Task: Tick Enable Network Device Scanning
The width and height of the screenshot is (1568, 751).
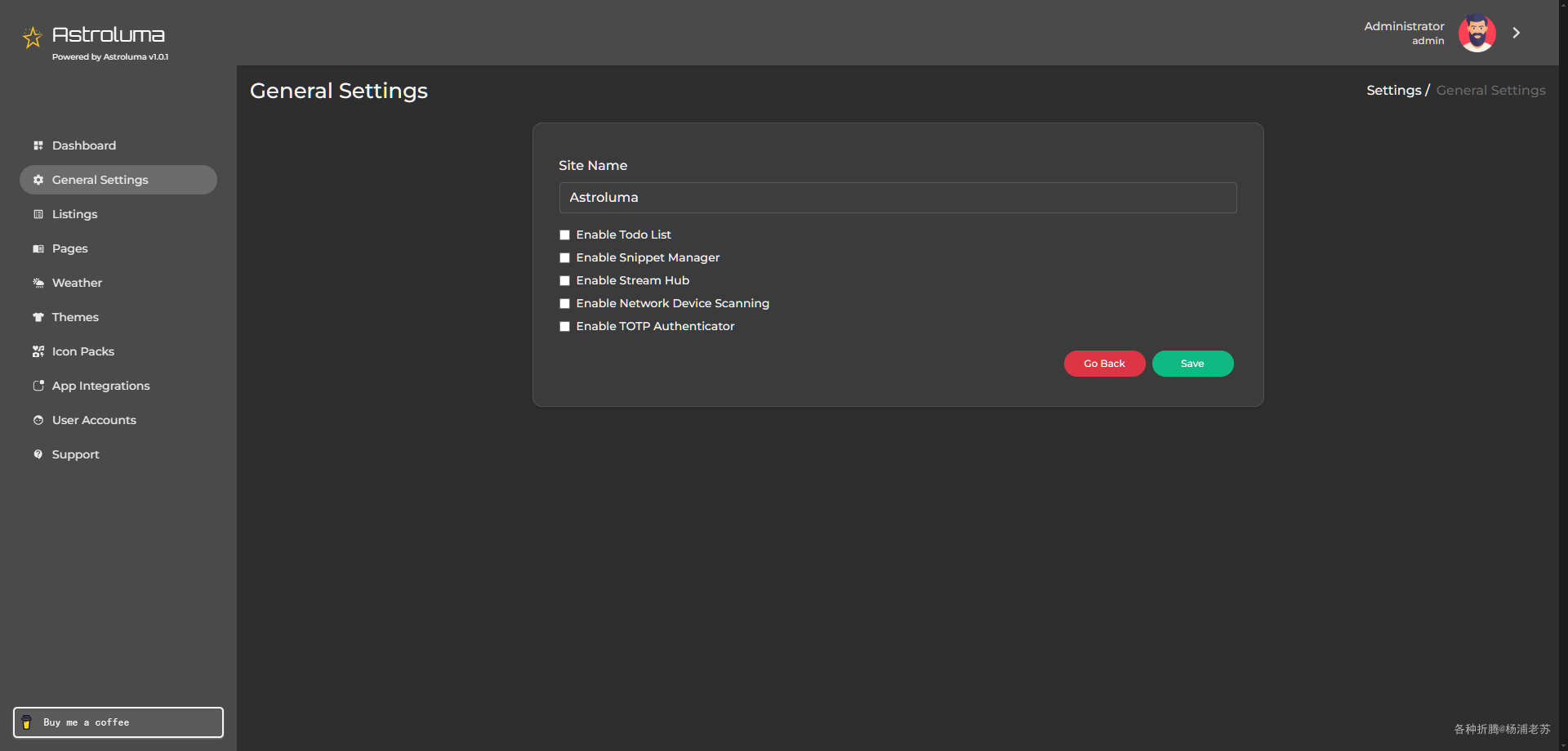Action: point(564,303)
